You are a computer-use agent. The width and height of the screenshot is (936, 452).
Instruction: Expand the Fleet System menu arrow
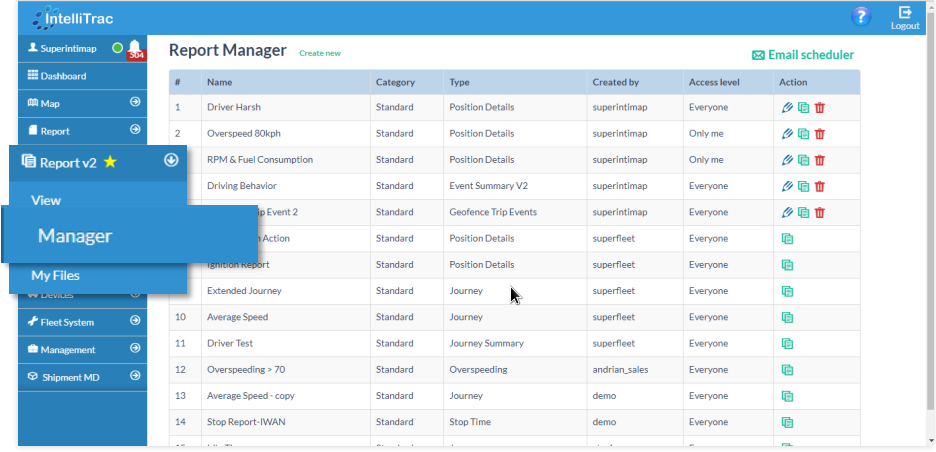pyautogui.click(x=135, y=321)
